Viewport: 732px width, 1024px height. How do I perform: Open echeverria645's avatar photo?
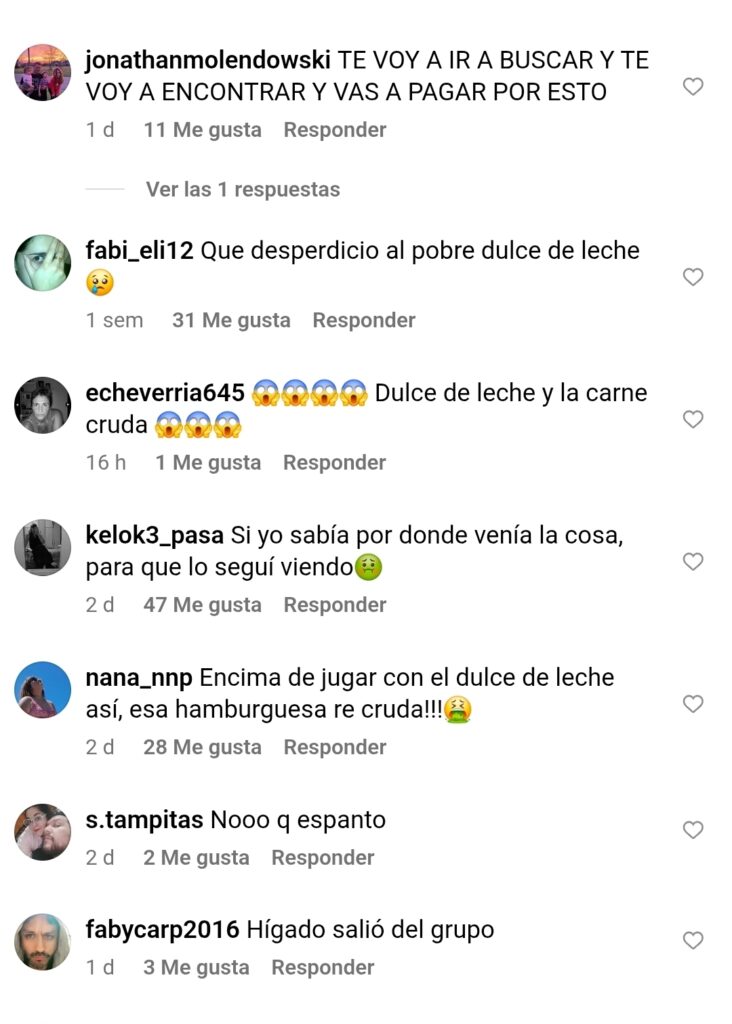tap(42, 405)
